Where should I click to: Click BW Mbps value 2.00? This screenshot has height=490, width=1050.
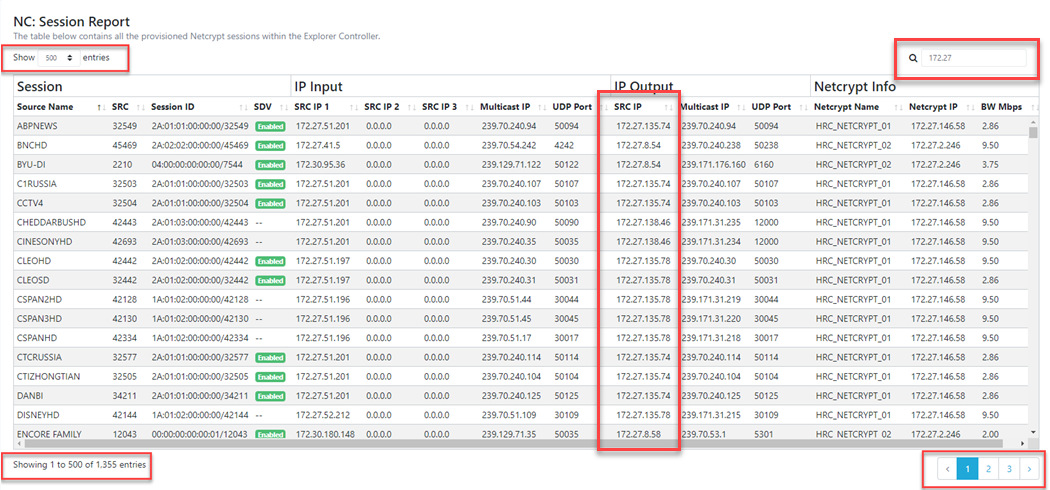click(x=990, y=434)
